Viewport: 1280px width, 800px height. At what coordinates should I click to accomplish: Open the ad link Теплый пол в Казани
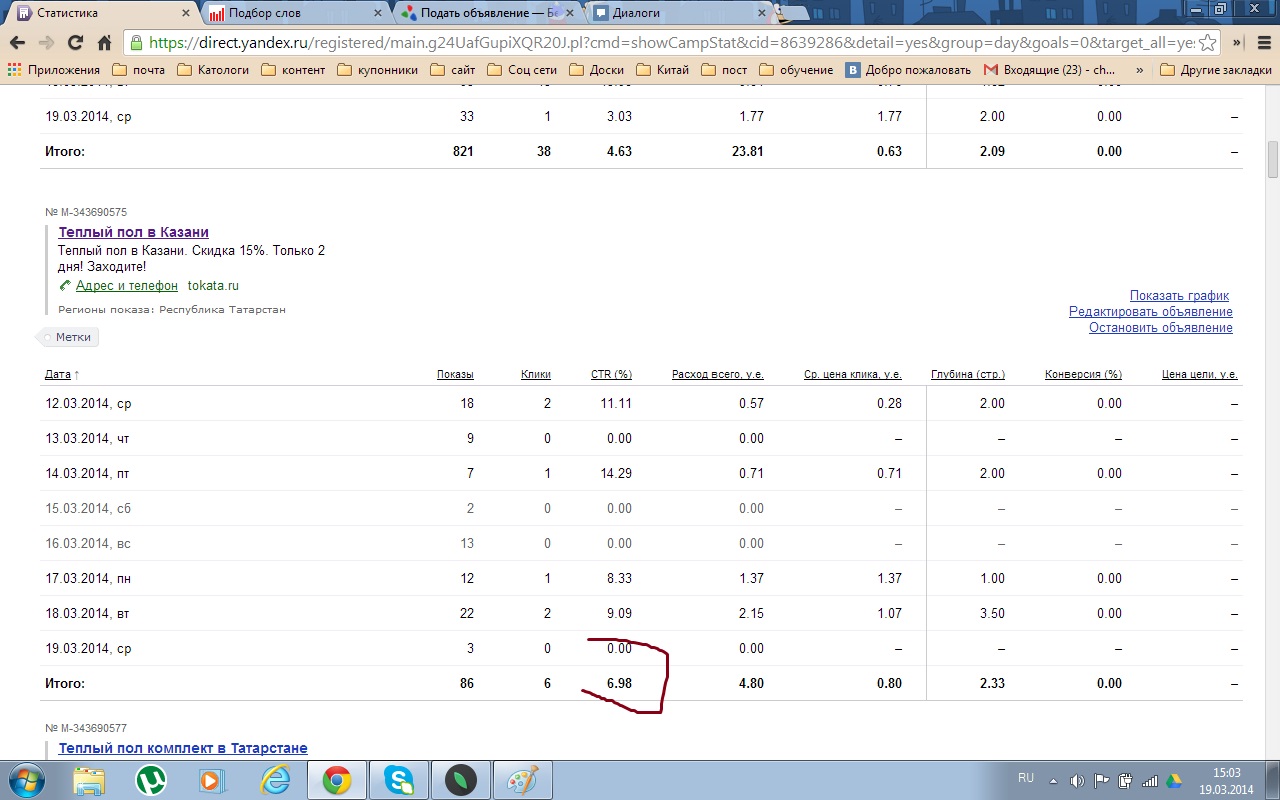tap(134, 232)
